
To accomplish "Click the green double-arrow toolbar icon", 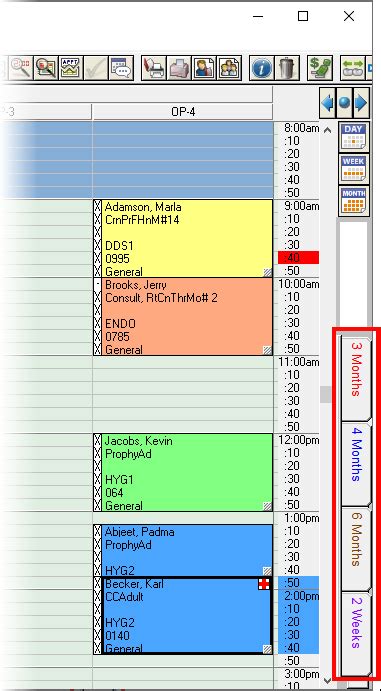I will (352, 68).
